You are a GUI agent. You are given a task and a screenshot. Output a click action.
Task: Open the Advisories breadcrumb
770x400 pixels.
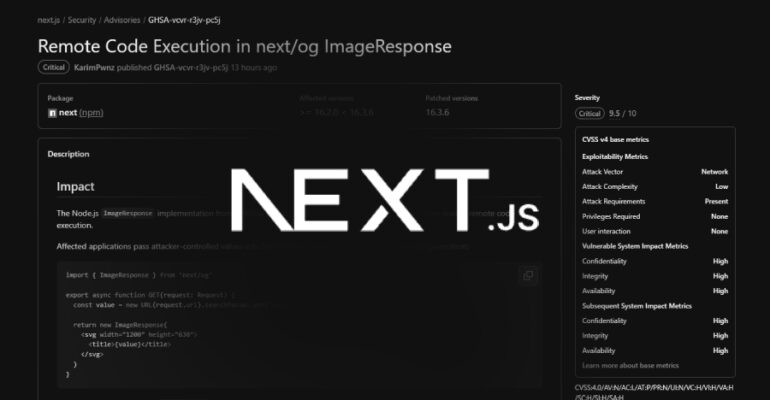(122, 20)
